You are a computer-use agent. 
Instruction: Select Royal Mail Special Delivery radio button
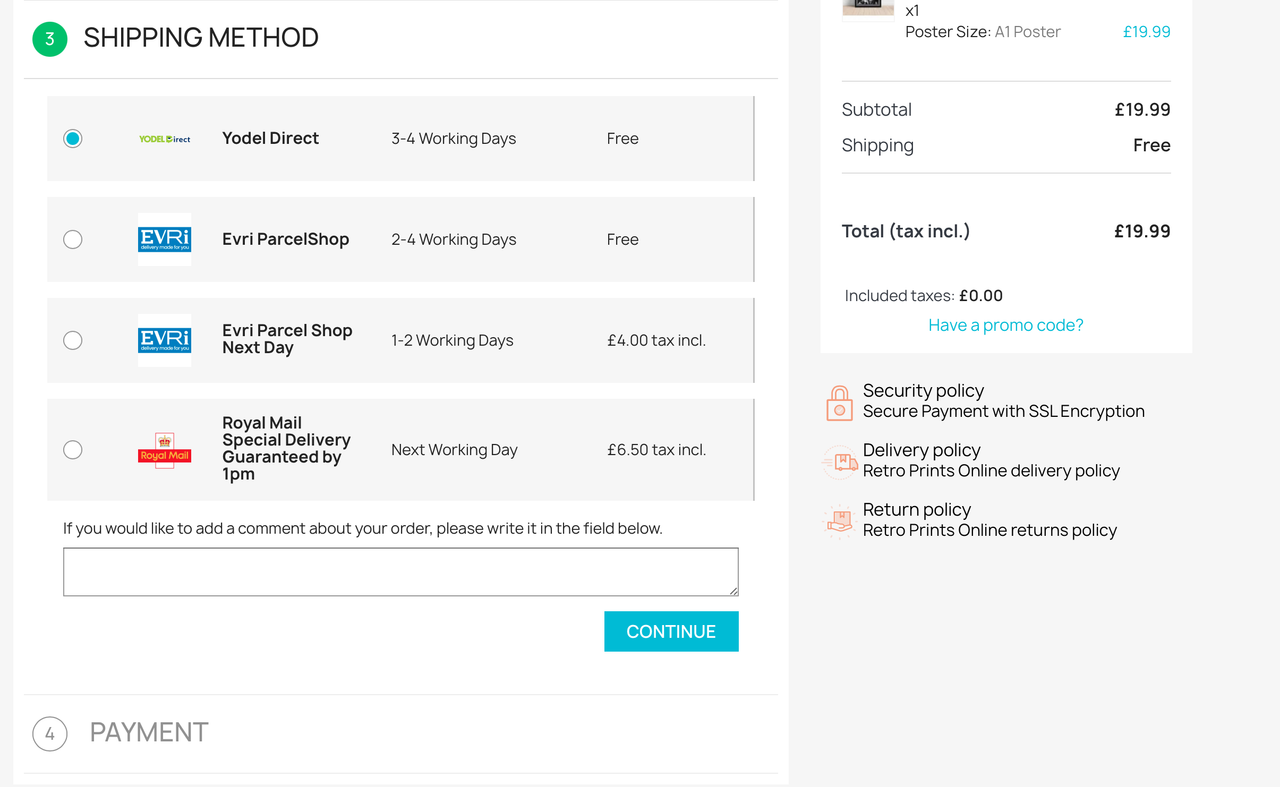[73, 450]
